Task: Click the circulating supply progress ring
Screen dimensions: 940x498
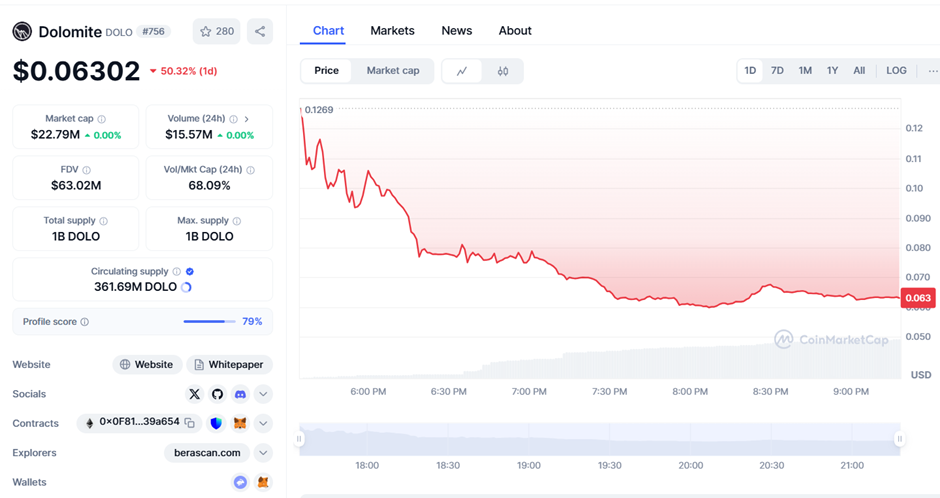Action: [186, 287]
